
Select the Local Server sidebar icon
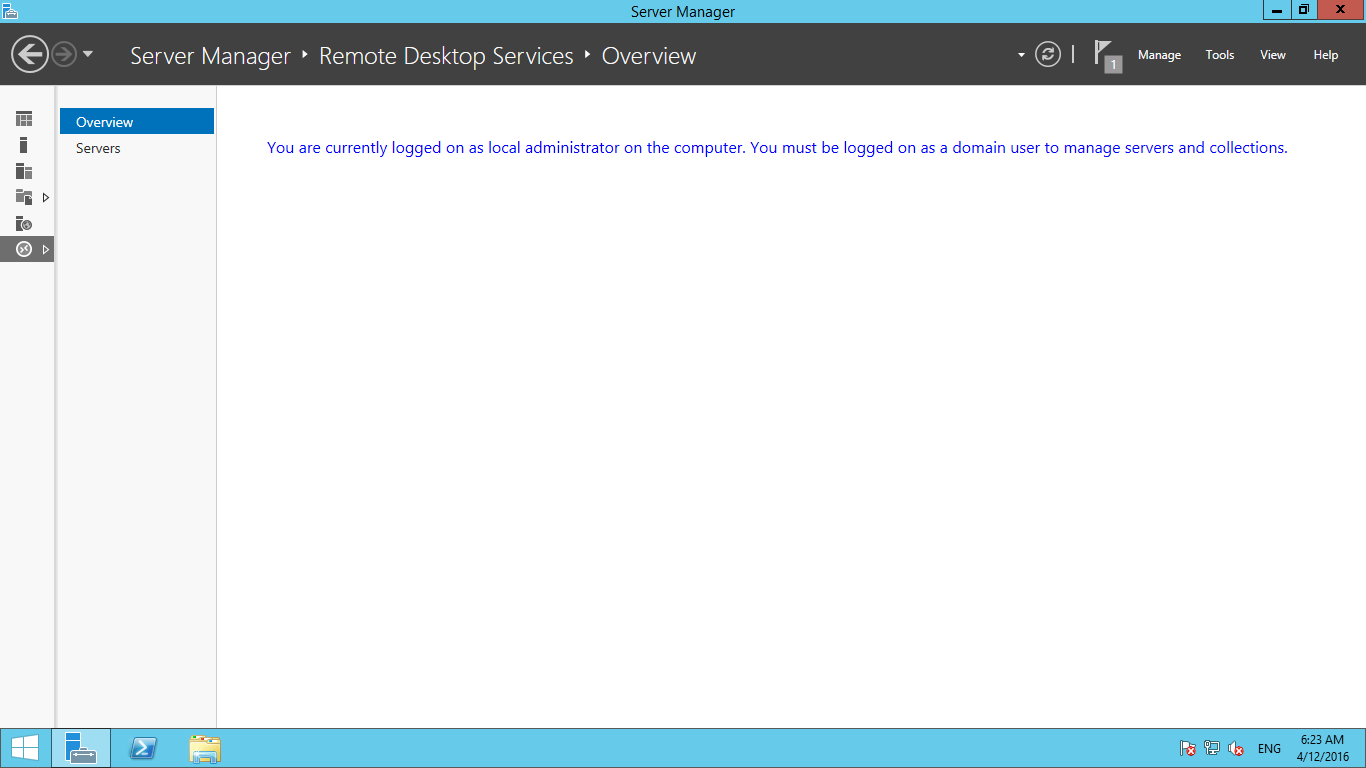pyautogui.click(x=24, y=145)
